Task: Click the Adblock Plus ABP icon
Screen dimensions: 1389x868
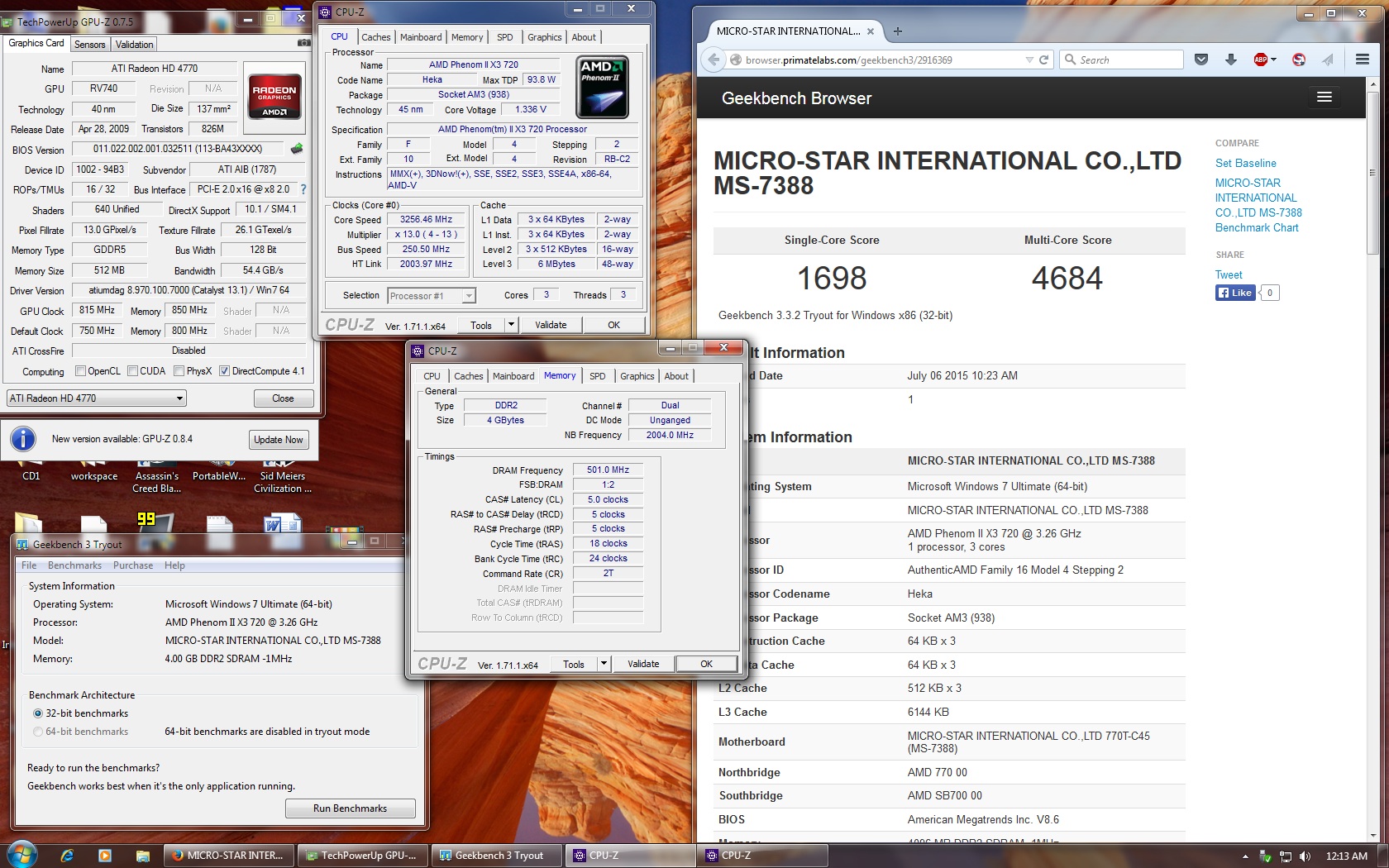Action: (1260, 60)
